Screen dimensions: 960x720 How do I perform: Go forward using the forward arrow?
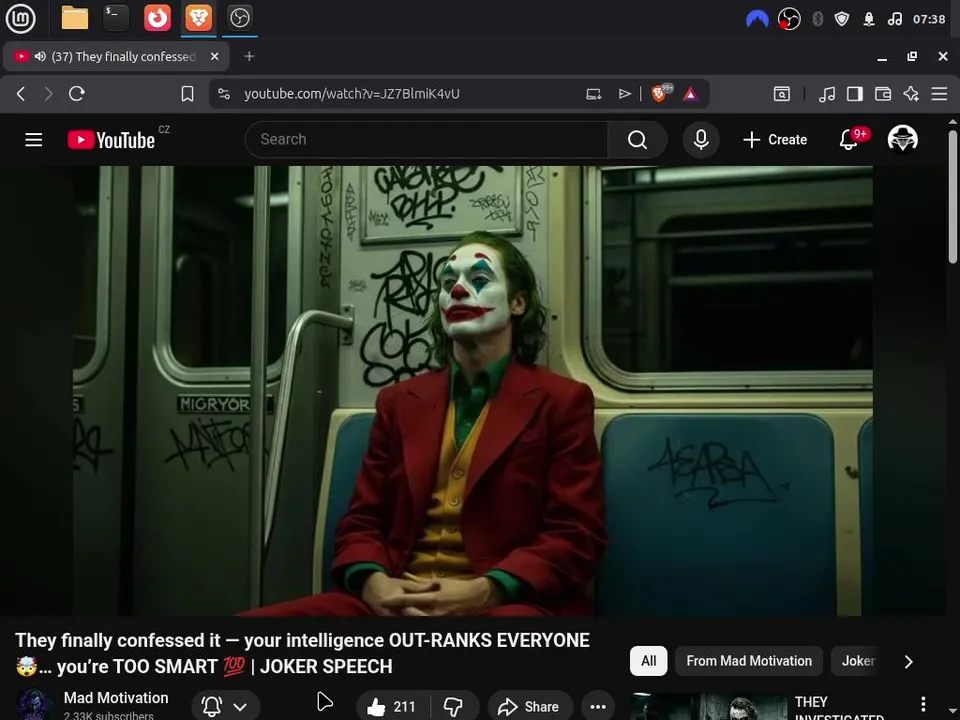pos(48,94)
